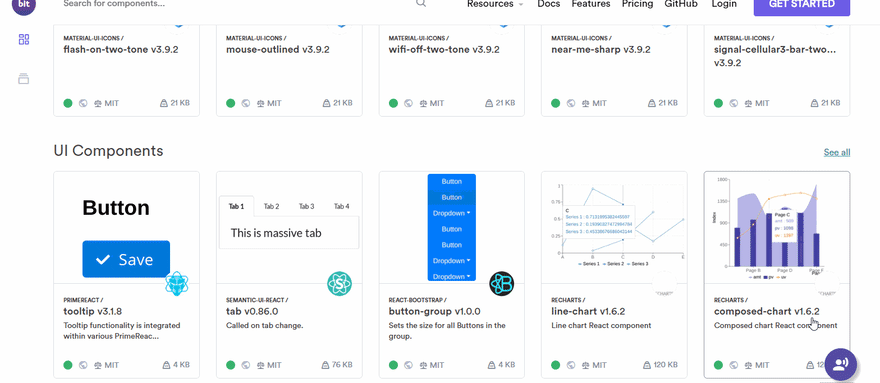Click the Semantic UI React logo badge
The height and width of the screenshot is (383, 880).
pos(340,284)
